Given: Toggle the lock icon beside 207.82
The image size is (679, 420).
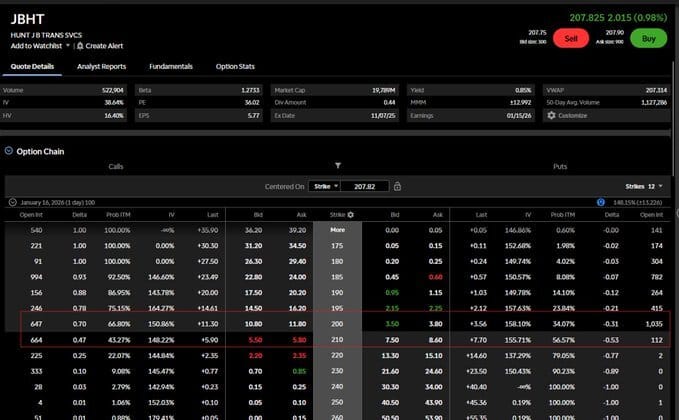Looking at the screenshot, I should click(x=397, y=186).
